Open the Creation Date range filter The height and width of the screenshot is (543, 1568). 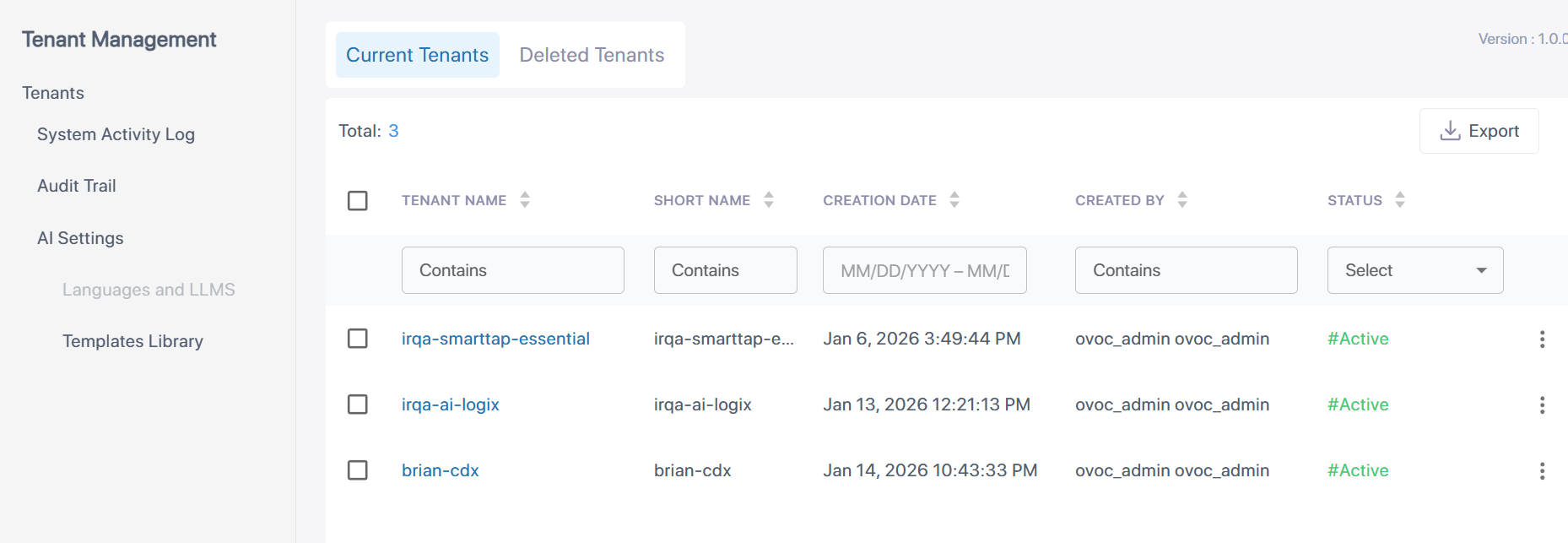click(x=924, y=270)
